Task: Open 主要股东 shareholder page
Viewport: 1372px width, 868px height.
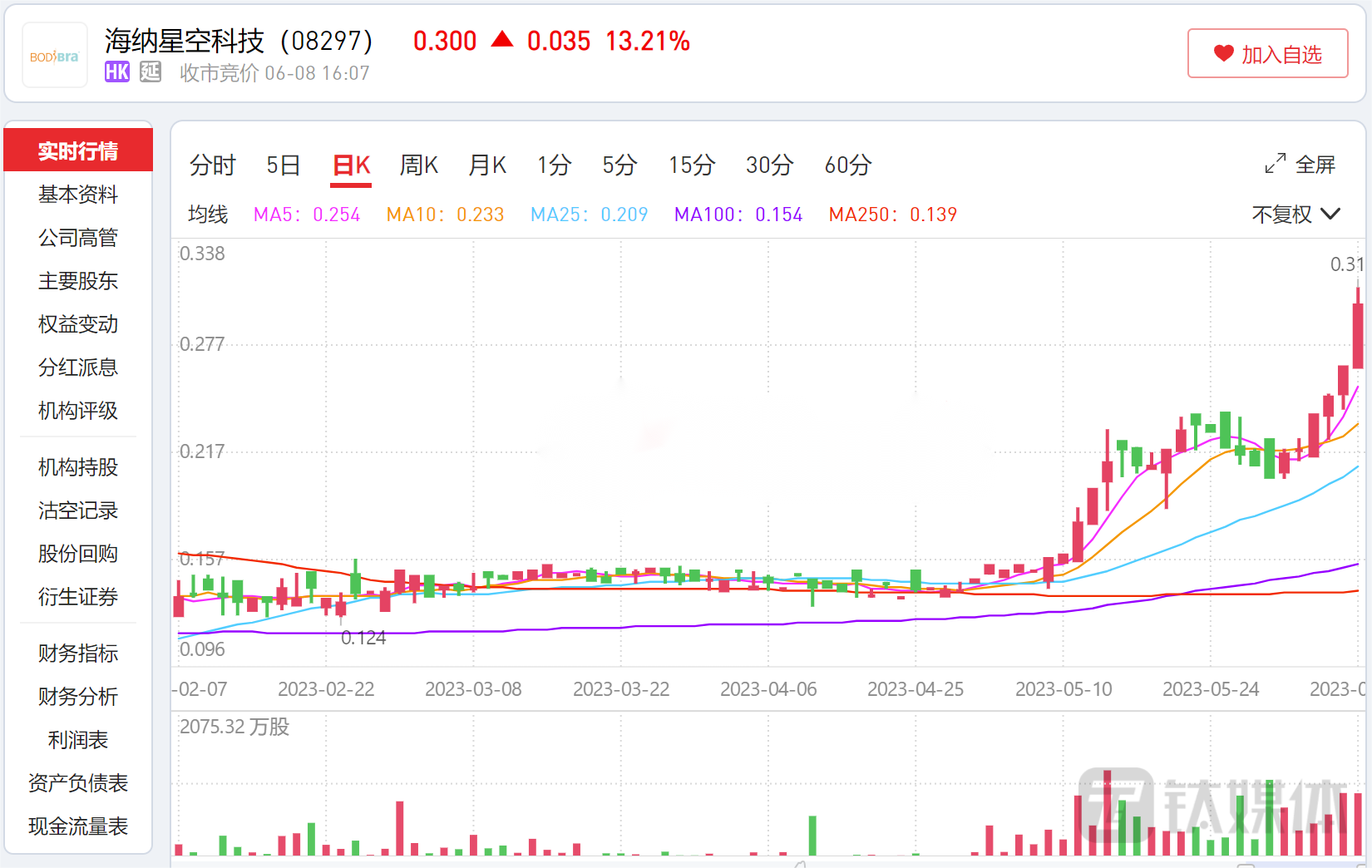Action: [78, 281]
